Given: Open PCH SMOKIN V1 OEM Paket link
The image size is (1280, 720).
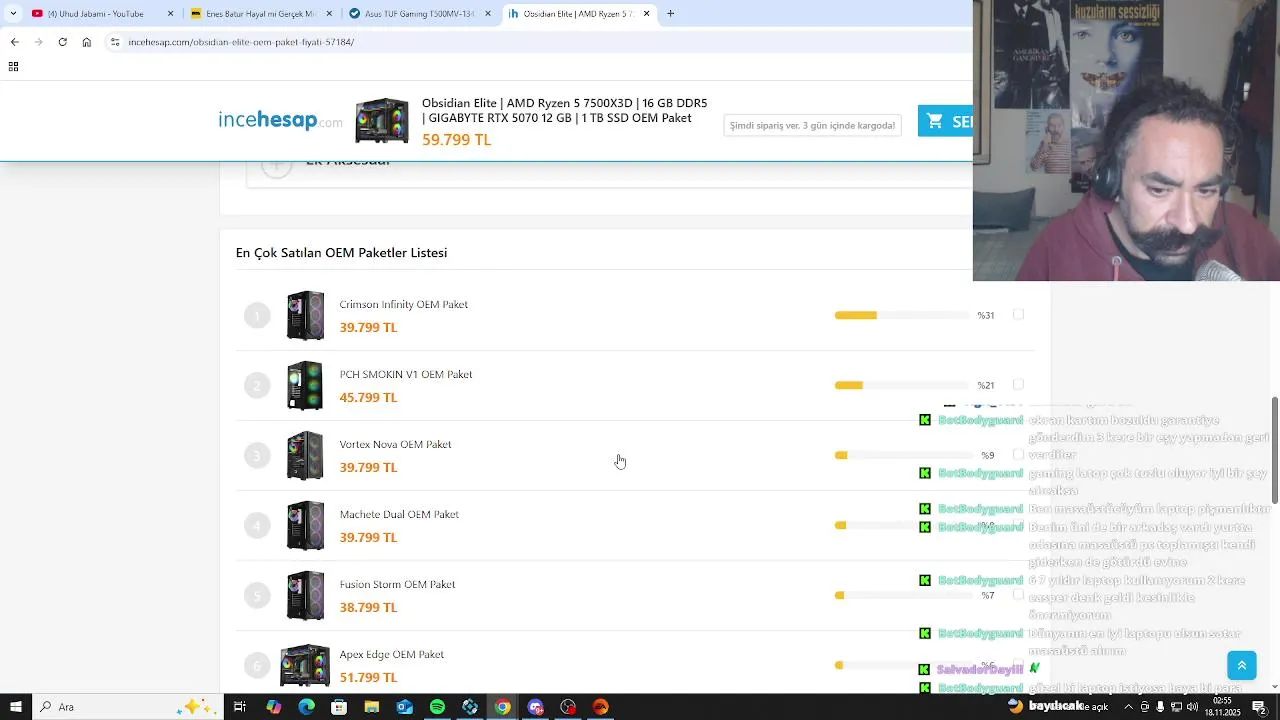Looking at the screenshot, I should pyautogui.click(x=406, y=374).
